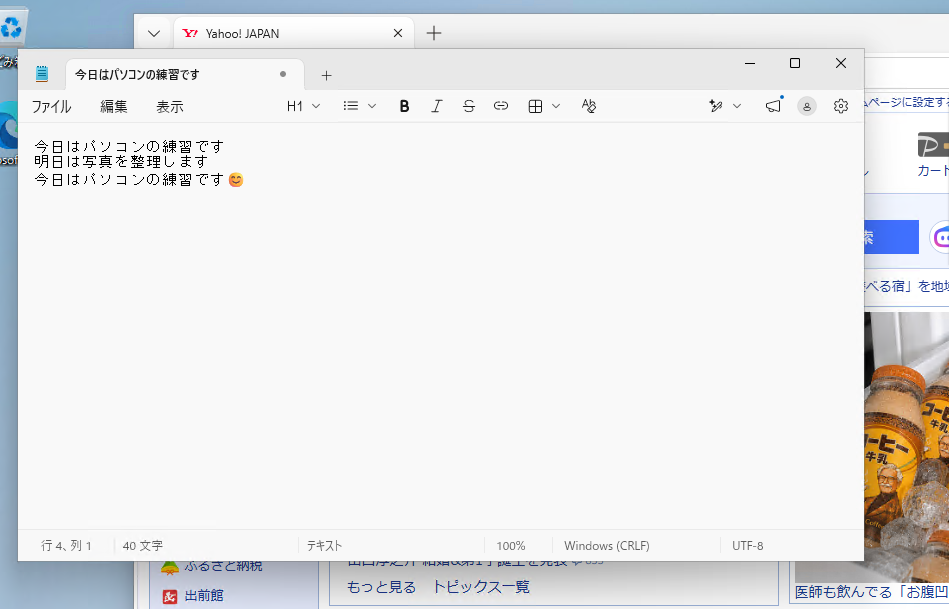Viewport: 949px width, 609px height.
Task: Click the coffee milk bottles image in browser
Action: [907, 445]
